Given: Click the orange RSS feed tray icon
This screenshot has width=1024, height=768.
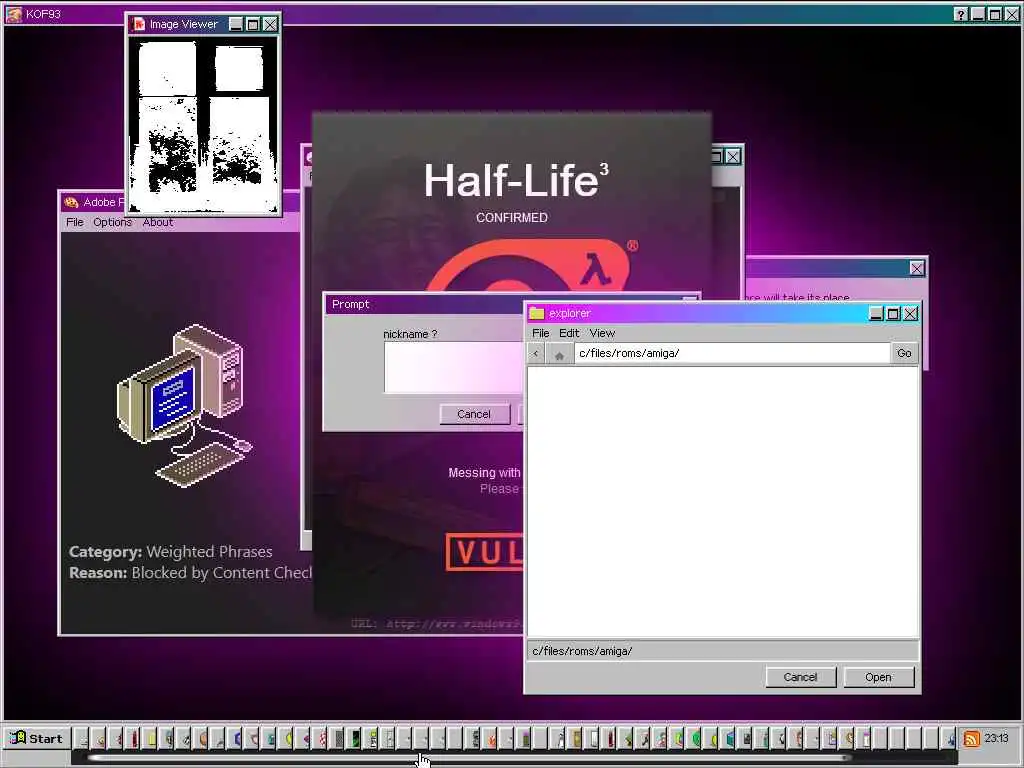Looking at the screenshot, I should pos(972,739).
